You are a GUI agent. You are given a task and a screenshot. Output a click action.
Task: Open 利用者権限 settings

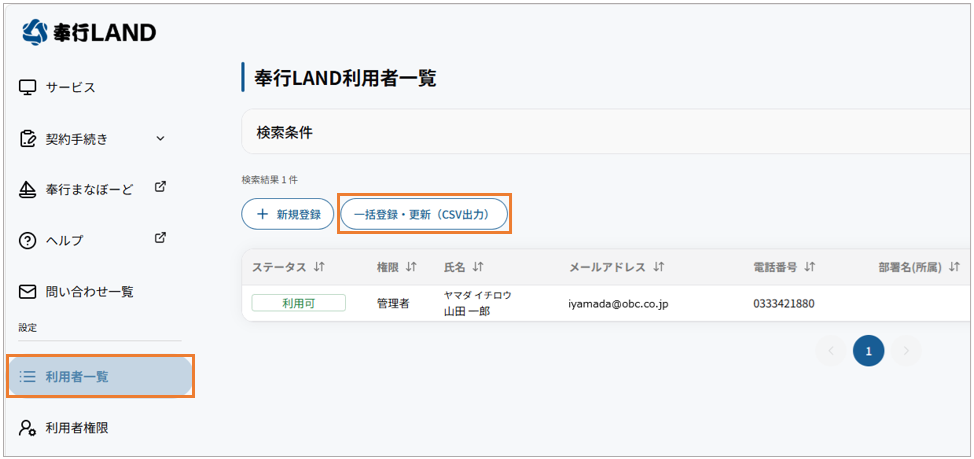(x=77, y=427)
